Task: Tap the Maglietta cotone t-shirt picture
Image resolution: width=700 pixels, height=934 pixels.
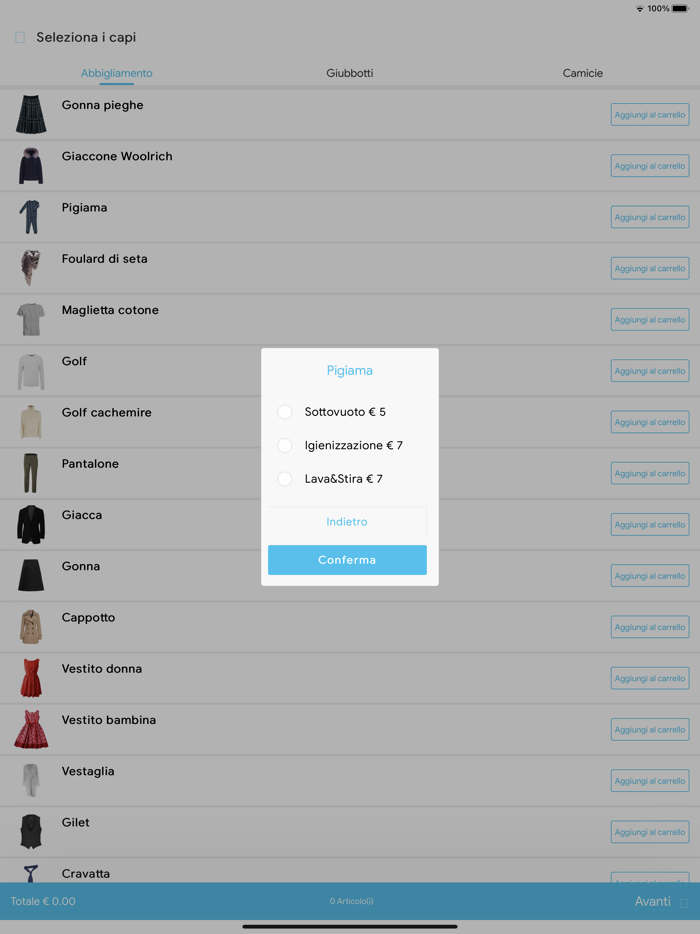Action: tap(31, 319)
